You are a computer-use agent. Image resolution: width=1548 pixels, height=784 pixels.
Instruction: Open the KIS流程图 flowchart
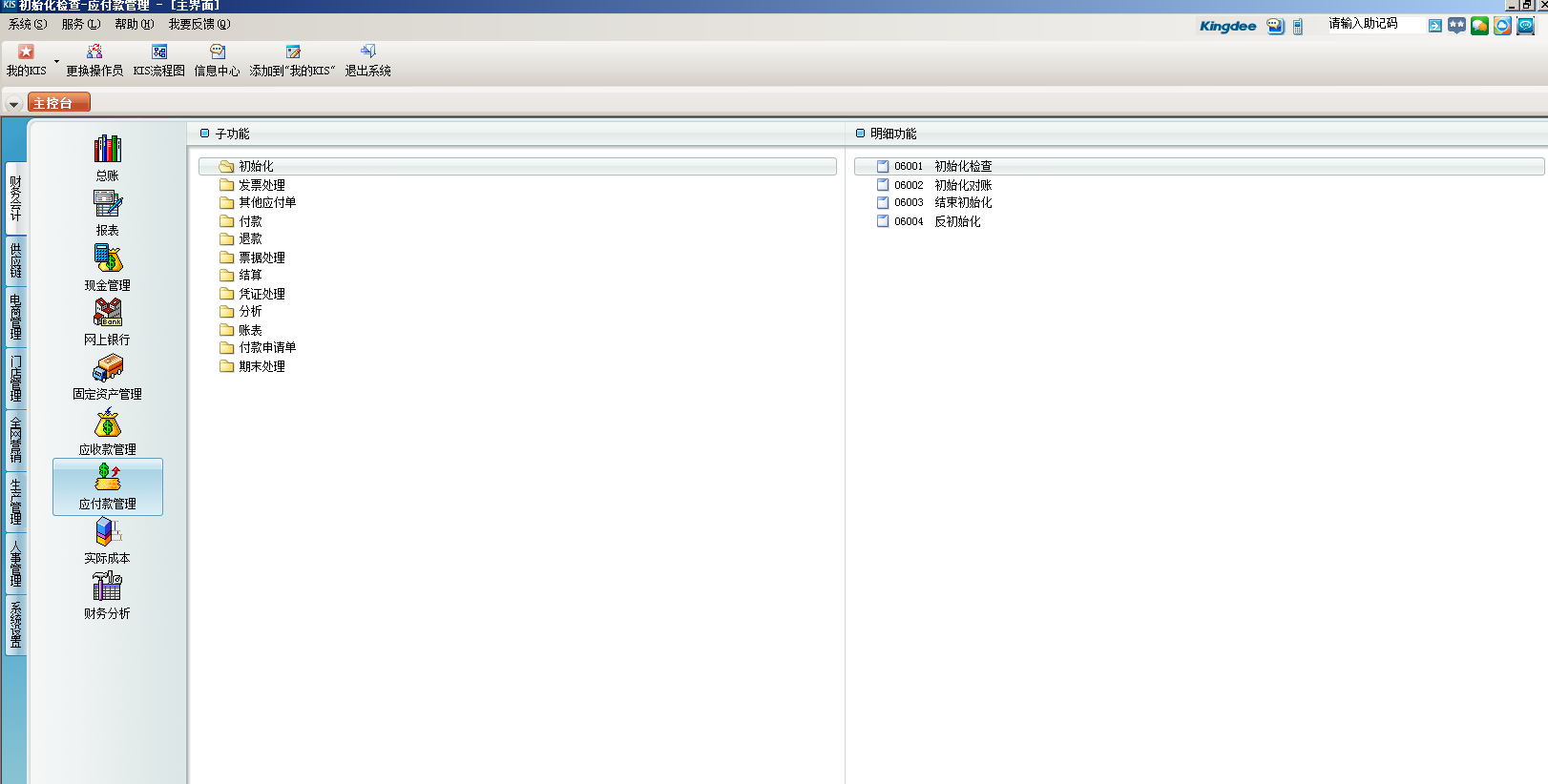click(x=159, y=60)
